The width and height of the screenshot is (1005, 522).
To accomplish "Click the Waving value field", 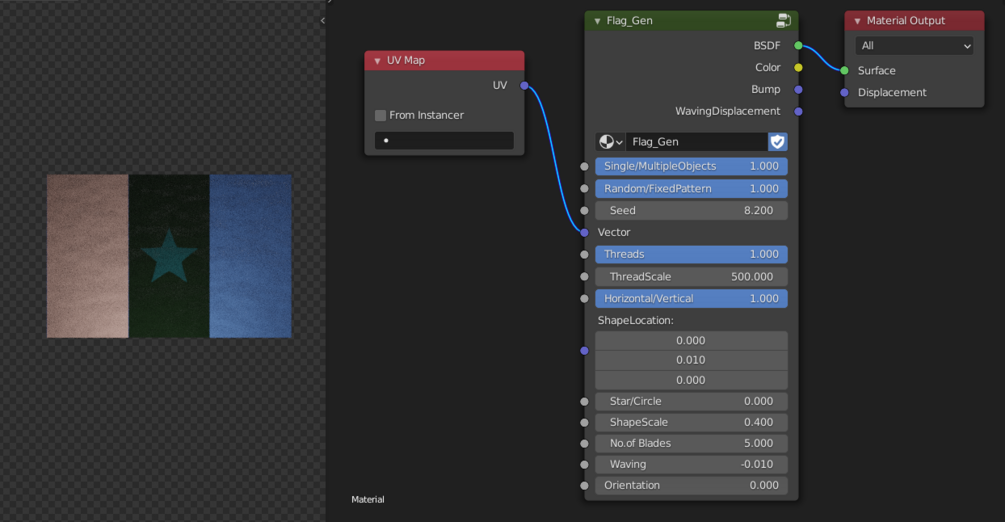I will pos(691,464).
